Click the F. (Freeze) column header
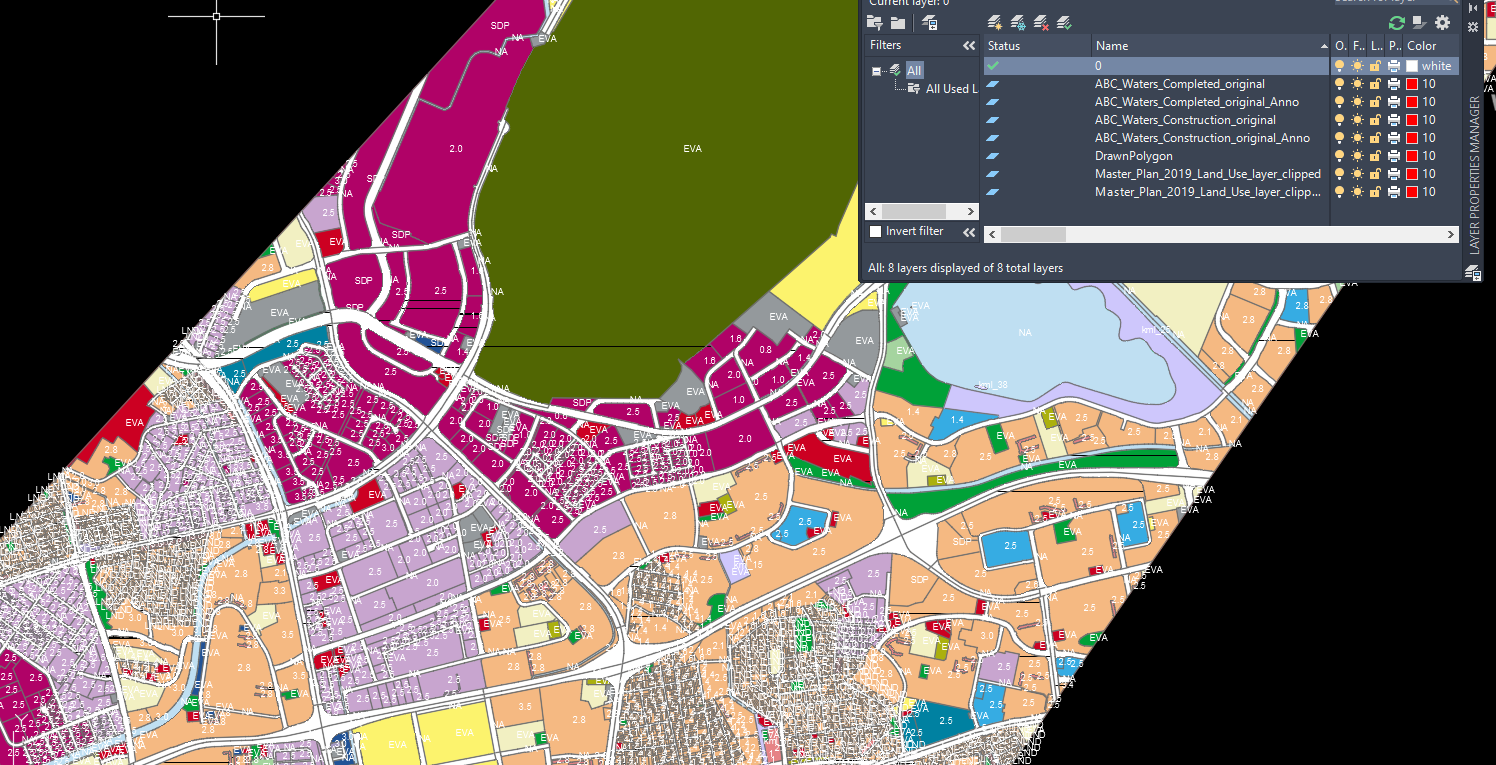The width and height of the screenshot is (1496, 765). tap(1358, 46)
